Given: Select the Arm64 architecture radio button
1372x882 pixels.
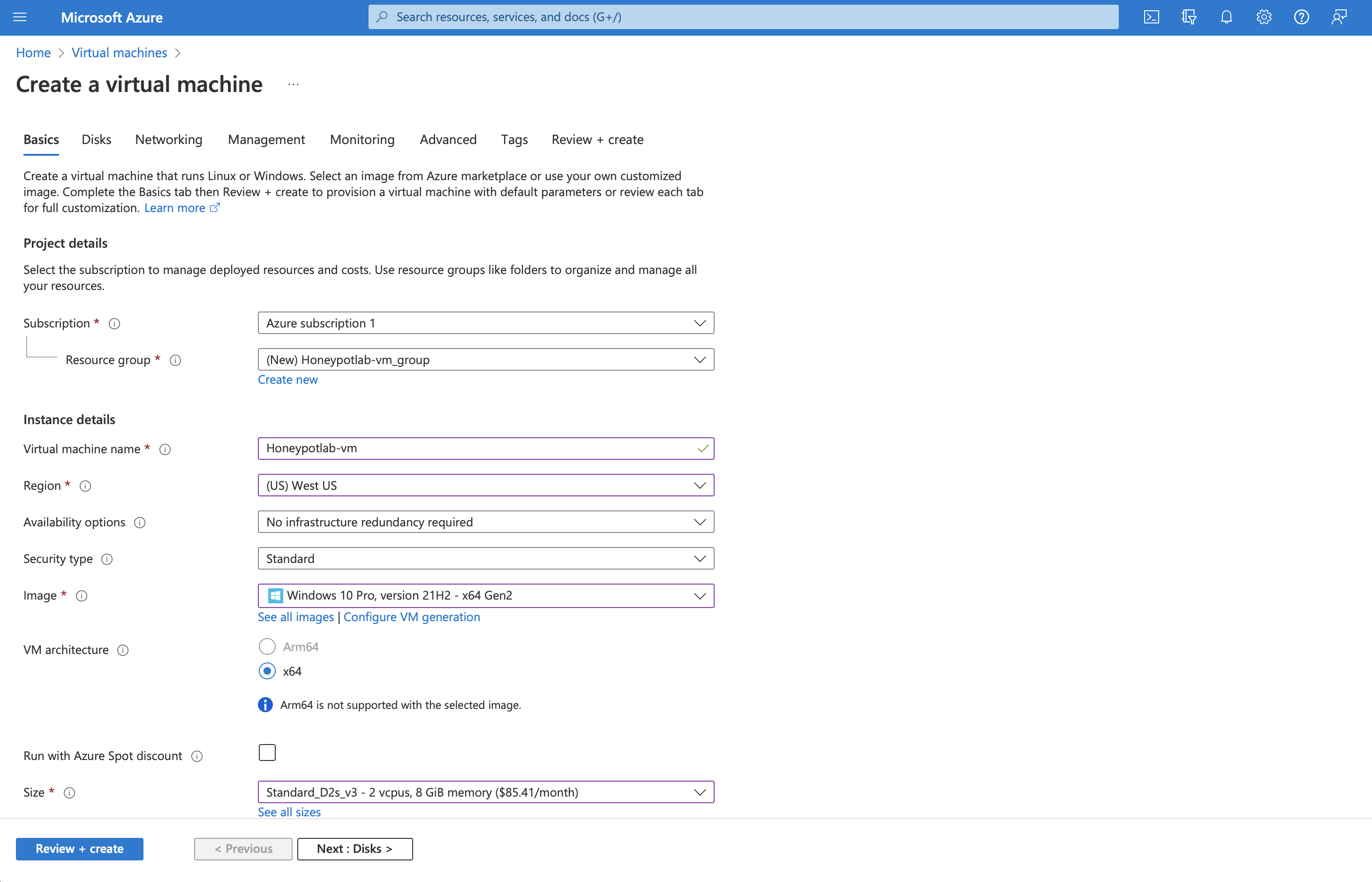Looking at the screenshot, I should (x=267, y=646).
